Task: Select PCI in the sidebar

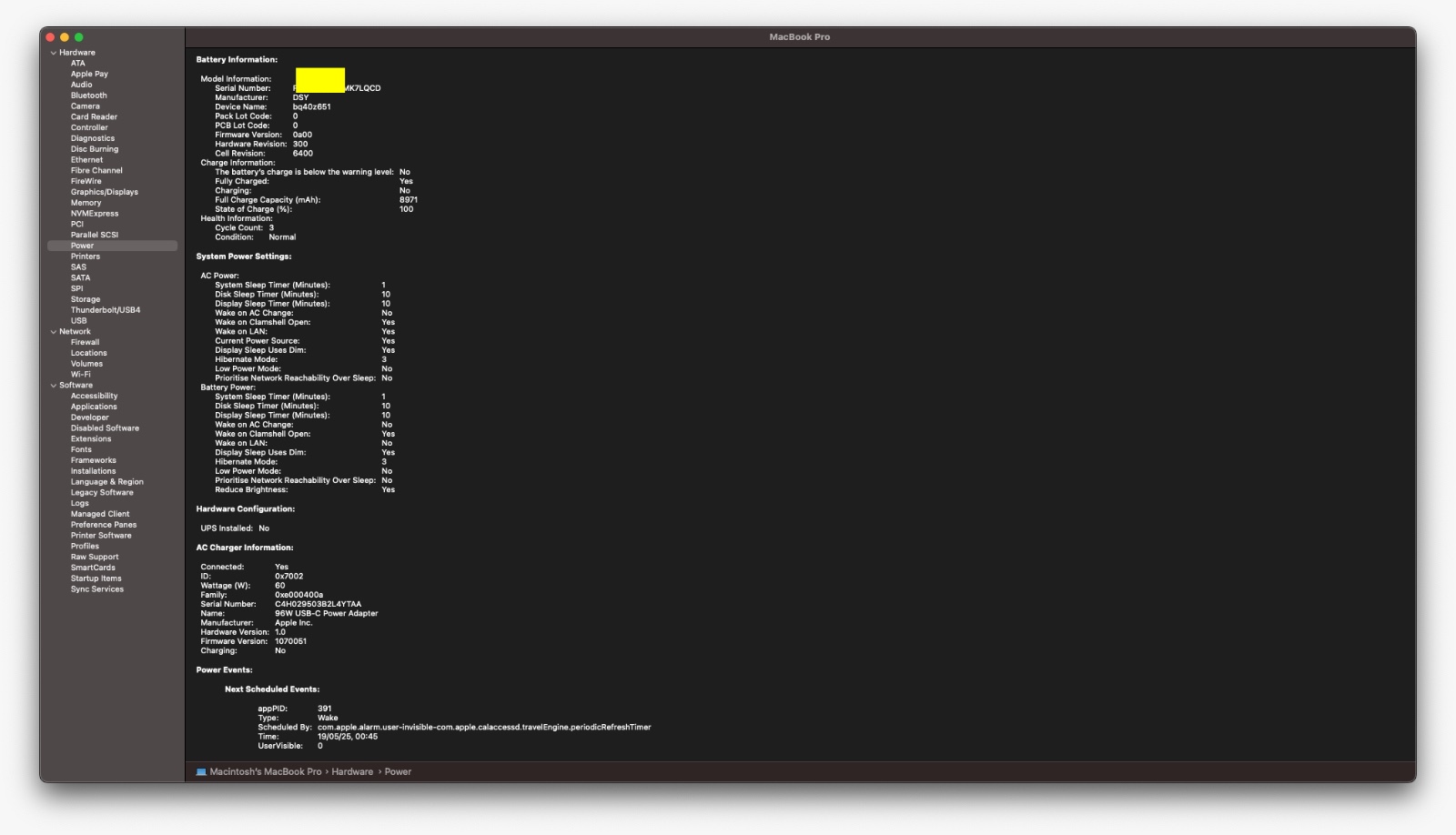Action: (x=77, y=225)
